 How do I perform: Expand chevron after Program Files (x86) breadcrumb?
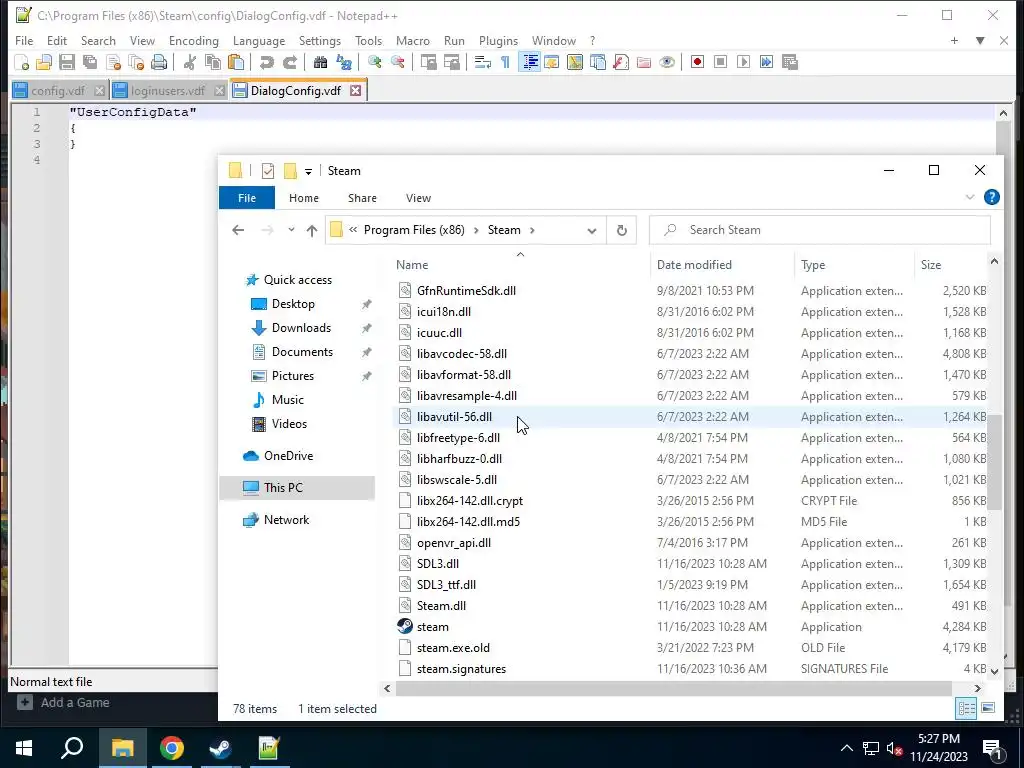tap(475, 231)
